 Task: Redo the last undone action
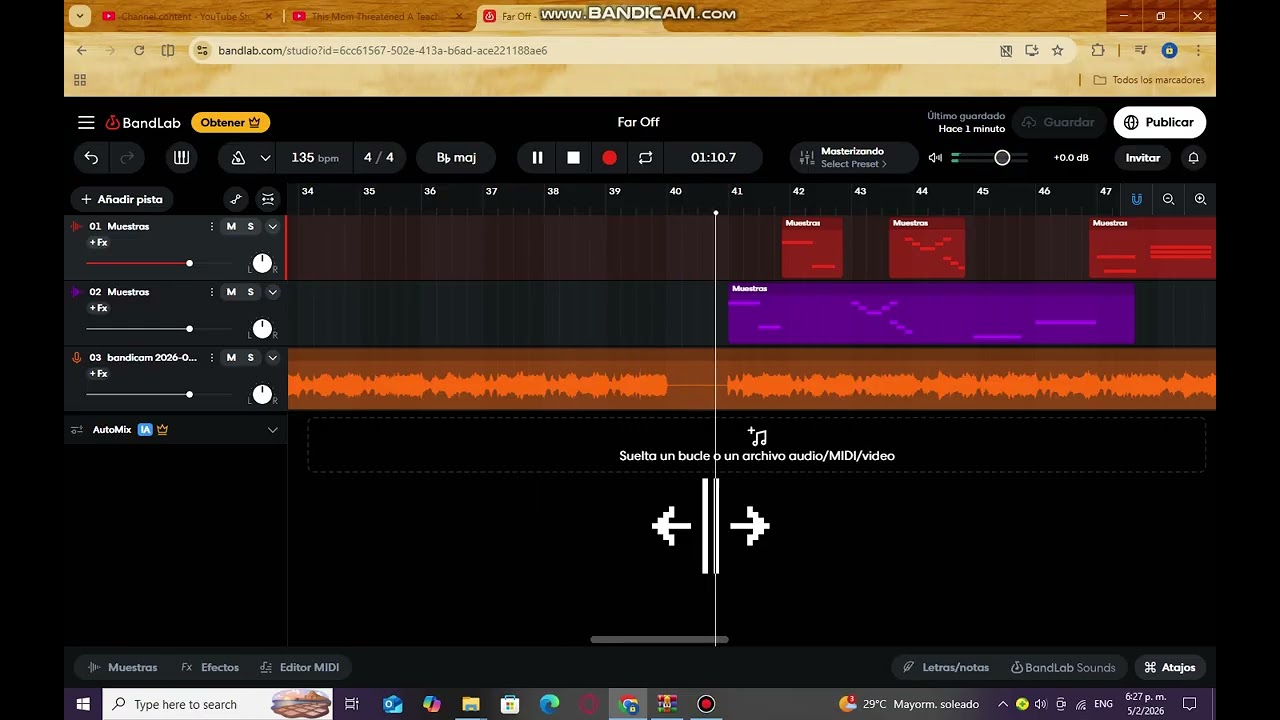127,157
